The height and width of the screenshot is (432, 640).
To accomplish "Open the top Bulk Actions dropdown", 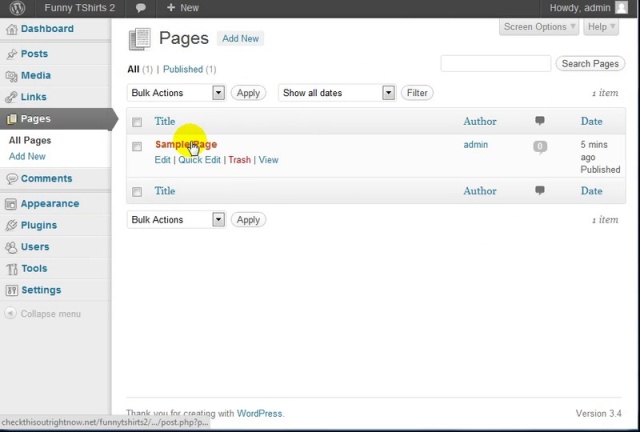I will point(176,93).
